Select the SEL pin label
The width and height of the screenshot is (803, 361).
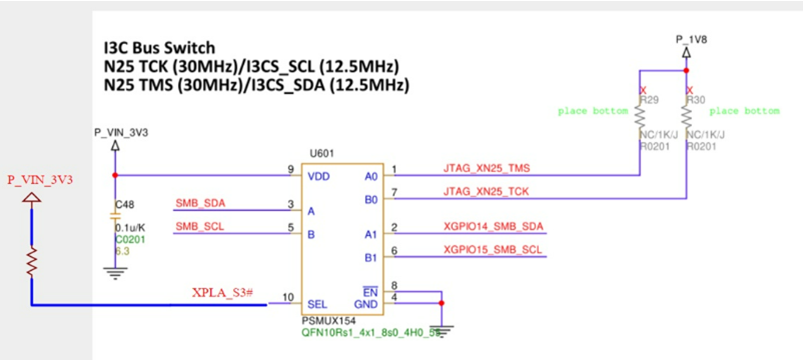point(318,305)
